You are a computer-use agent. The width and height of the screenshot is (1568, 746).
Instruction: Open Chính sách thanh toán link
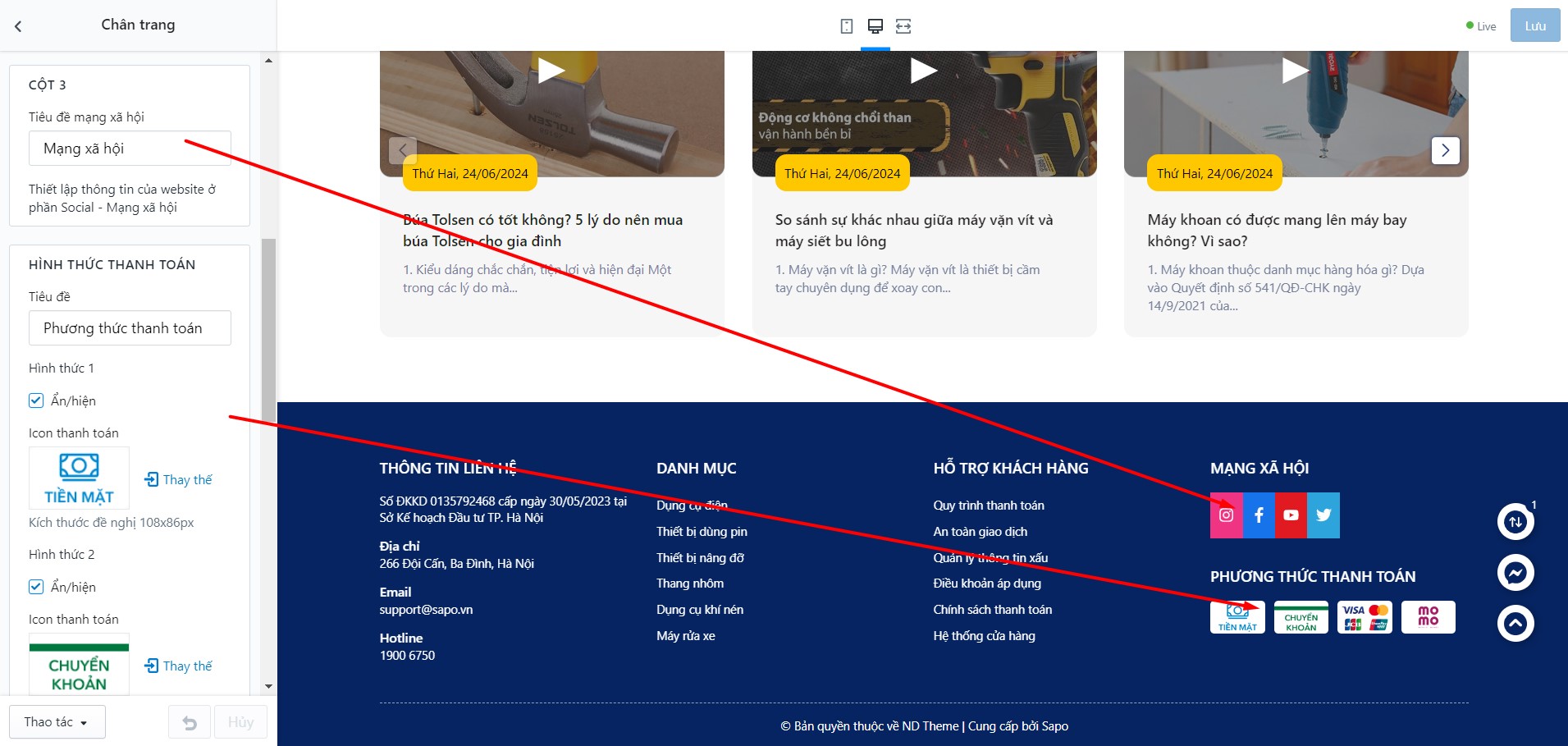[993, 610]
